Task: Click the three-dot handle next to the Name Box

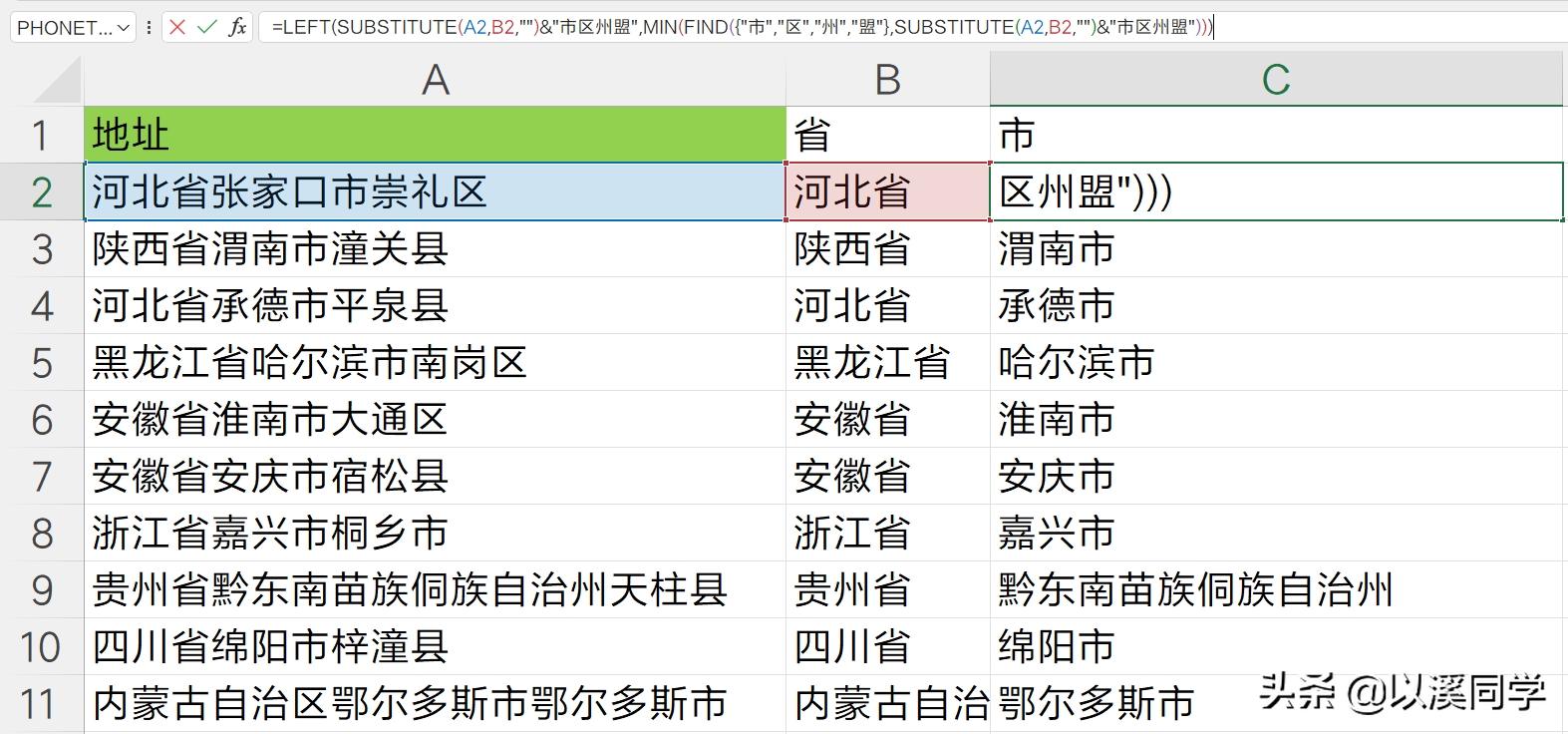Action: (149, 28)
